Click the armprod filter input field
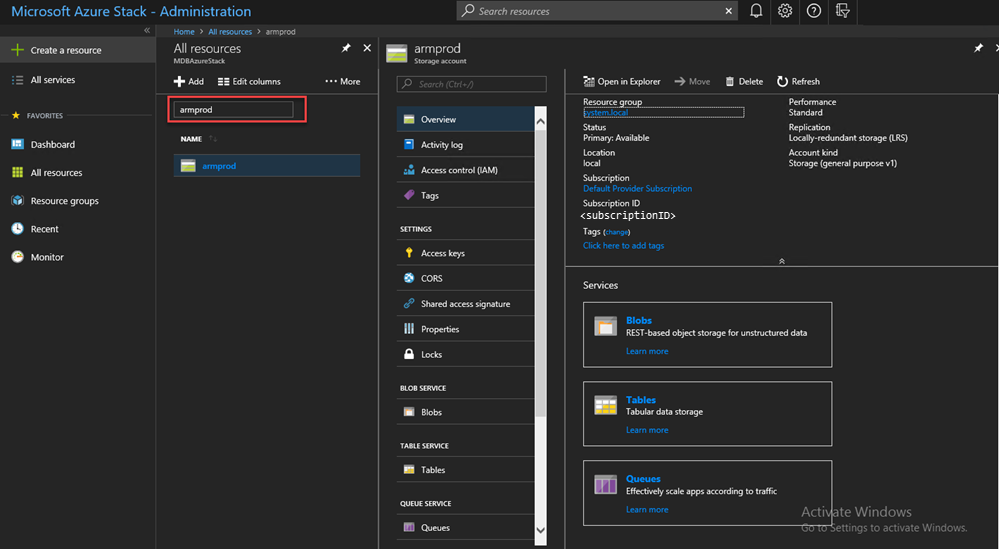Image resolution: width=1000 pixels, height=549 pixels. [x=235, y=109]
